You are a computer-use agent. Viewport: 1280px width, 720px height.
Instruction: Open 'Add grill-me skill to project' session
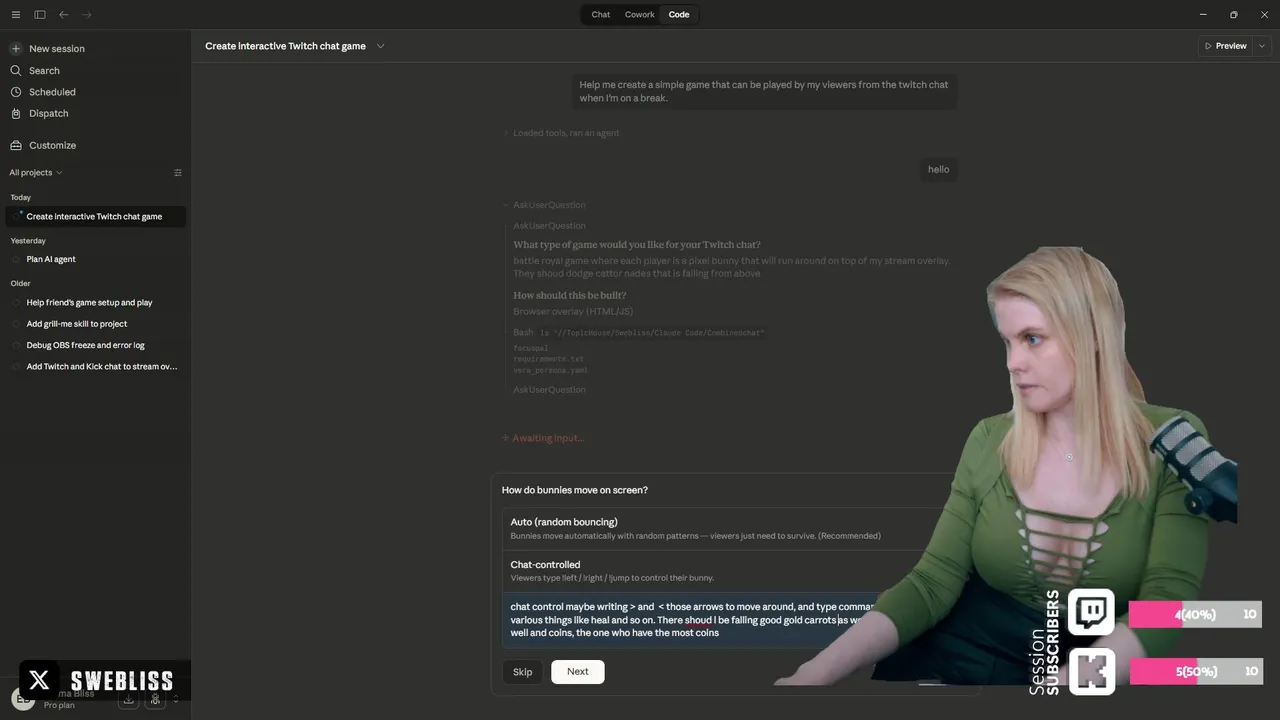(x=95, y=324)
